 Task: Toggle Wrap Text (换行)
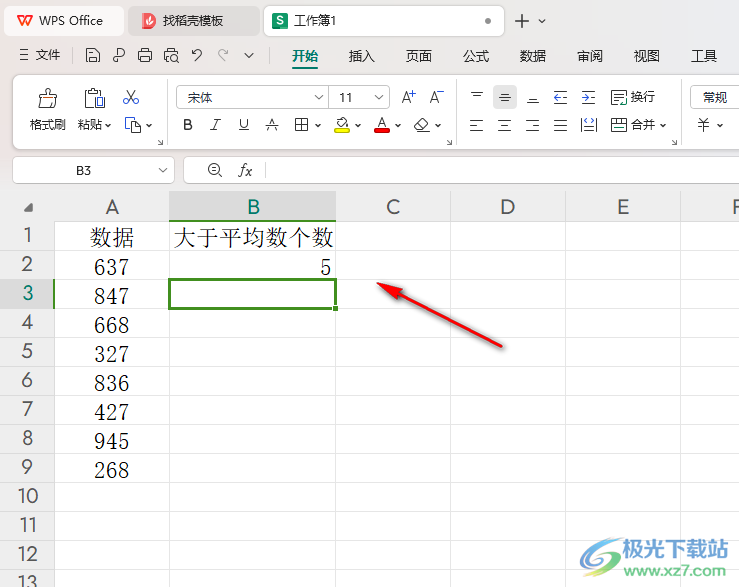point(632,97)
